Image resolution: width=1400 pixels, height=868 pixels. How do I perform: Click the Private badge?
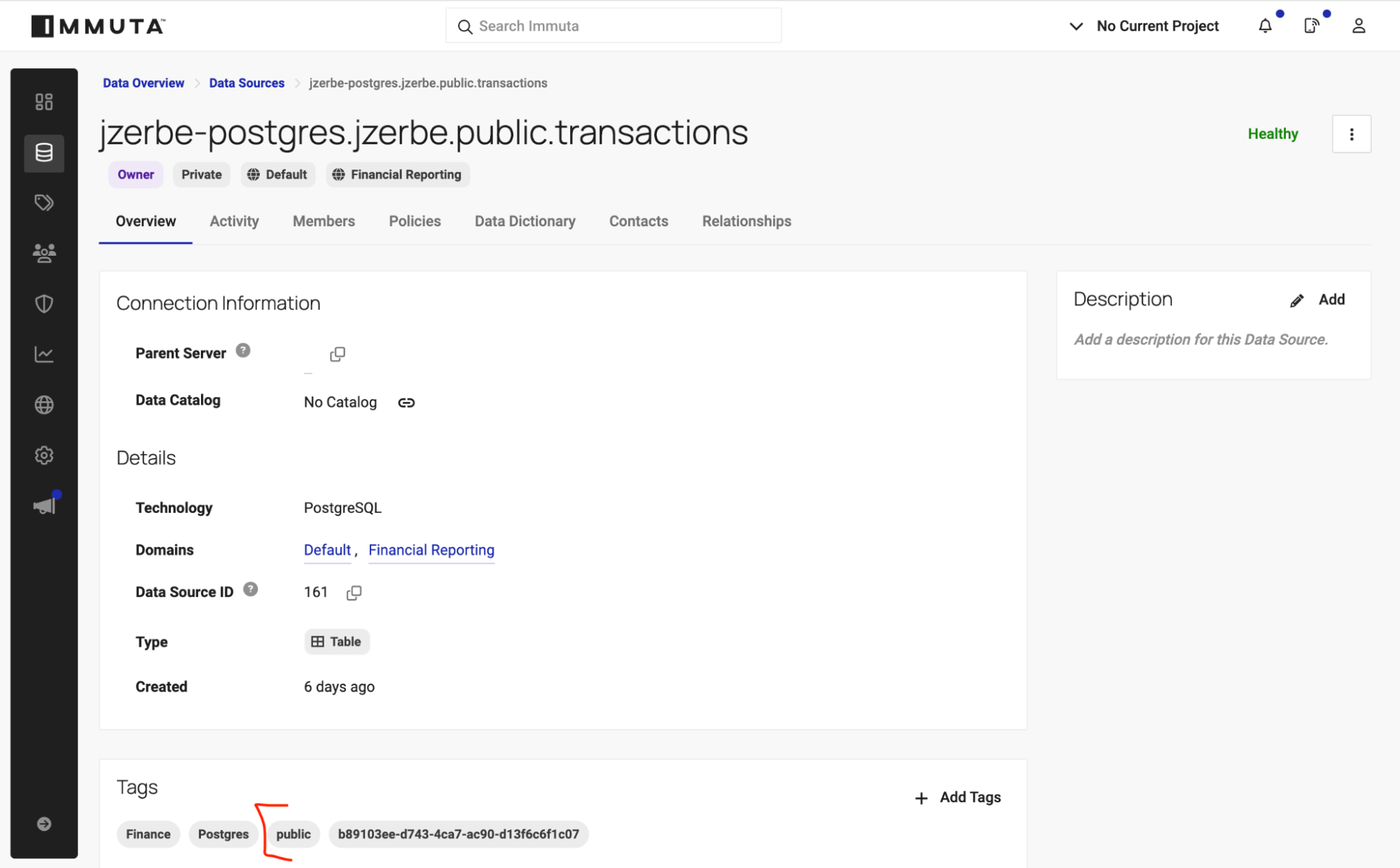click(202, 174)
